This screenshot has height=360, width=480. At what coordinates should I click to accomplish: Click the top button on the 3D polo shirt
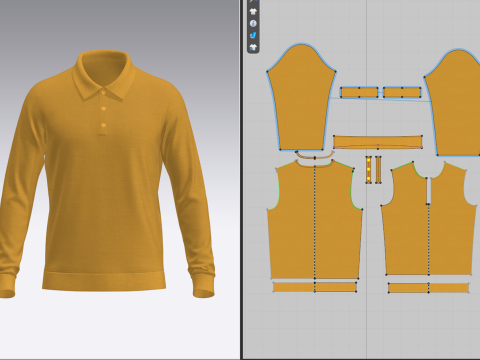pyautogui.click(x=104, y=92)
